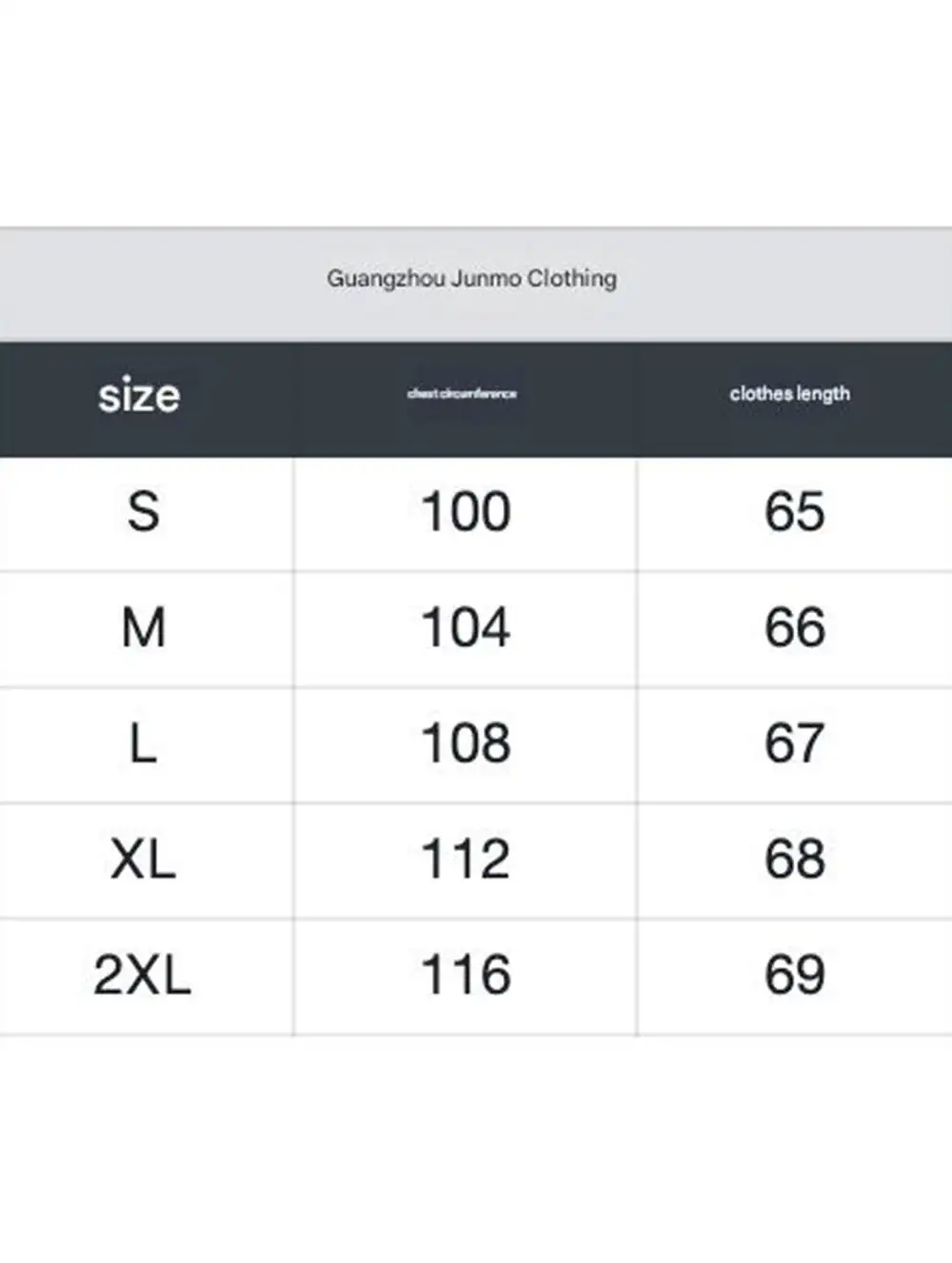Select the clothes length value 66

tap(794, 628)
